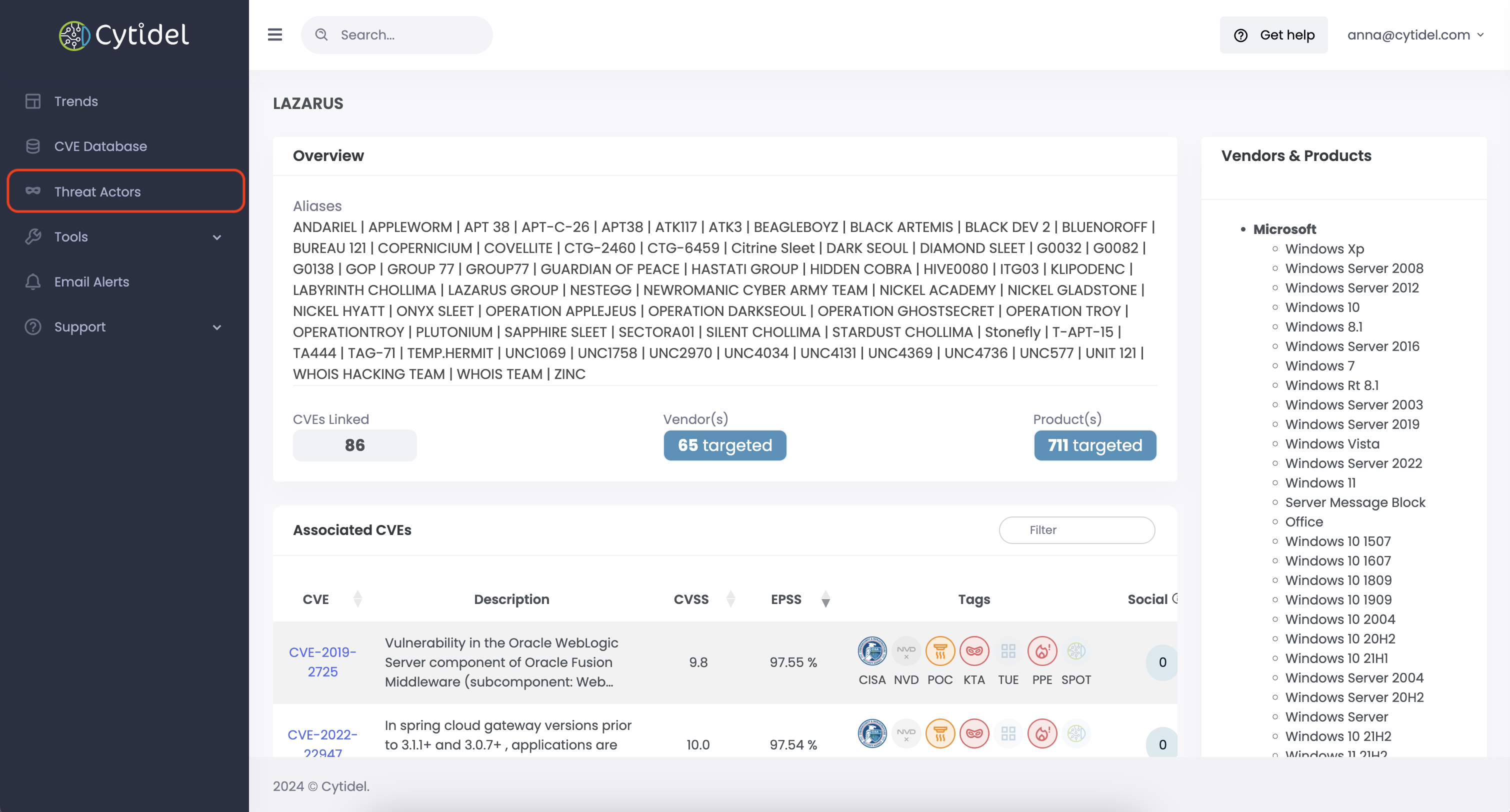
Task: Click the Email Alerts bell icon
Action: [x=33, y=282]
